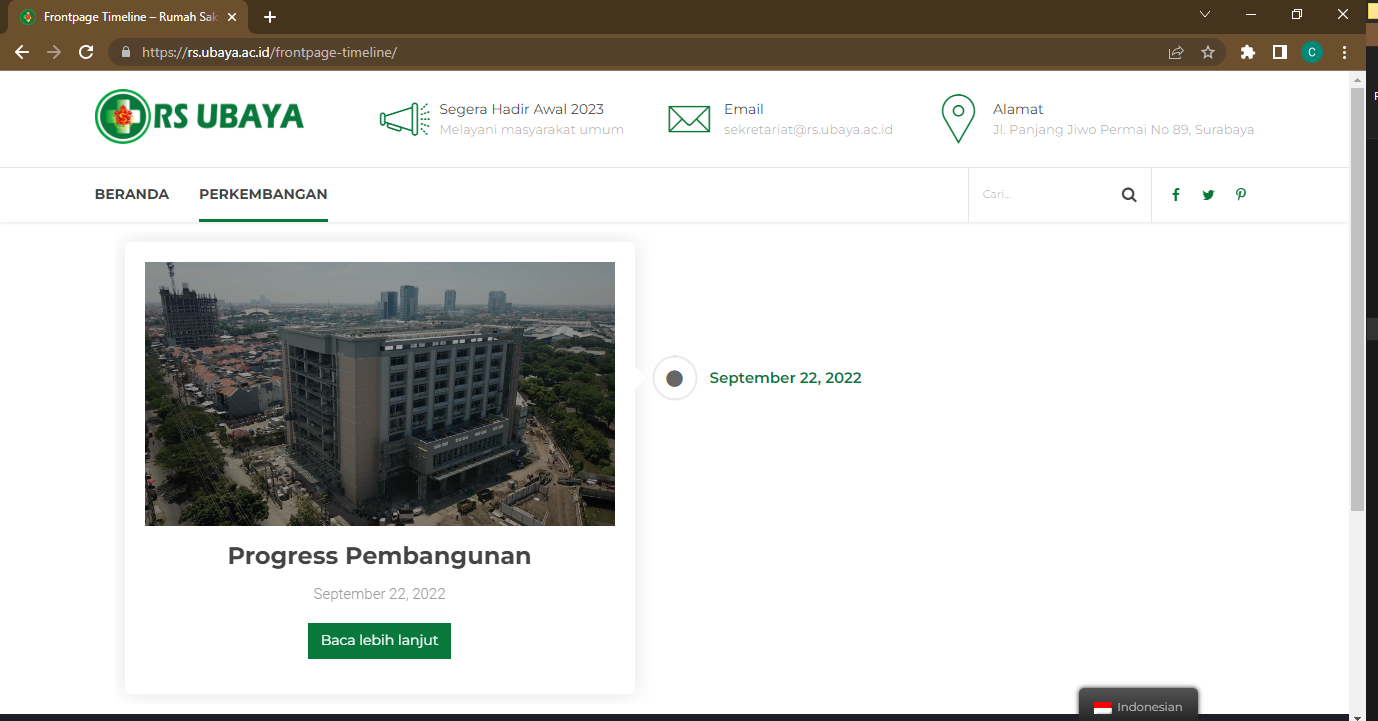Open the Progress Pembangunan article title
1378x721 pixels.
(379, 556)
